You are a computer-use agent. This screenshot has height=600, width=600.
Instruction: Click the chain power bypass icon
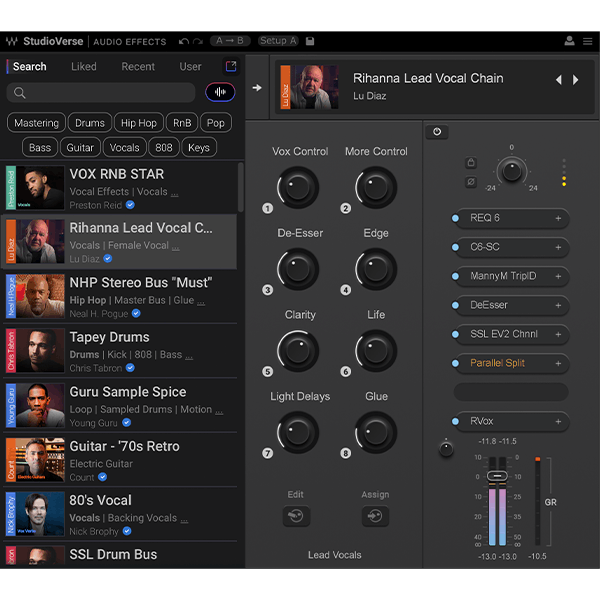437,132
